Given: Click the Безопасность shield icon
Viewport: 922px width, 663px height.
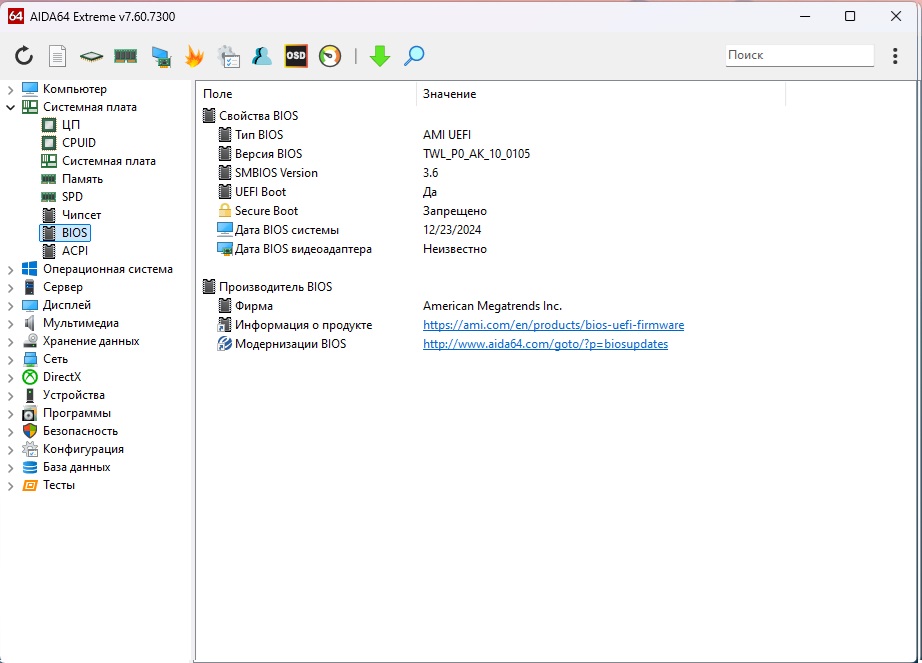Looking at the screenshot, I should click(29, 431).
